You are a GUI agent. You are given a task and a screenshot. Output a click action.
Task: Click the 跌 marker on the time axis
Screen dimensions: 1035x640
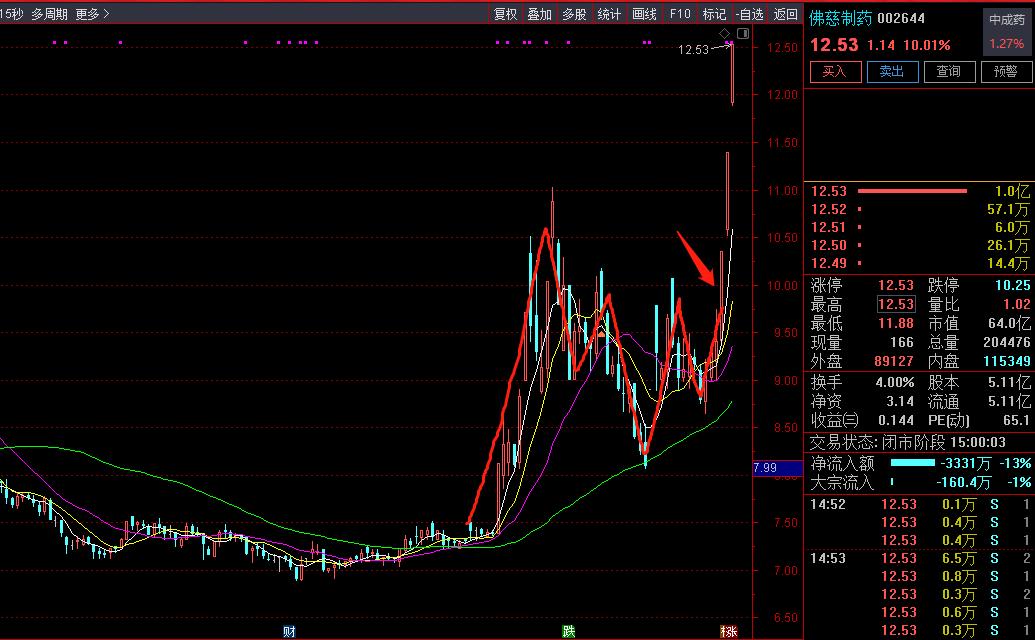569,631
